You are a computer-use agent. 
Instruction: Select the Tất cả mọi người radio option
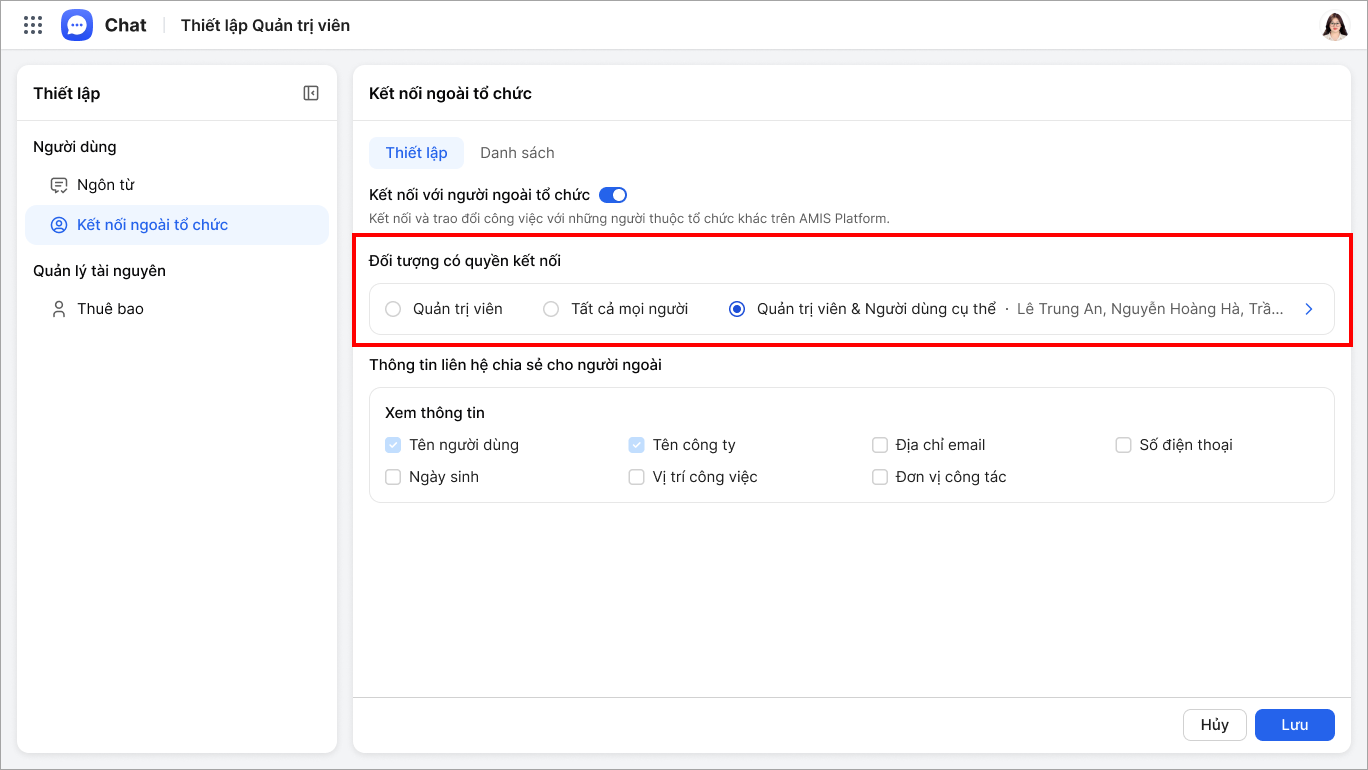coord(551,309)
